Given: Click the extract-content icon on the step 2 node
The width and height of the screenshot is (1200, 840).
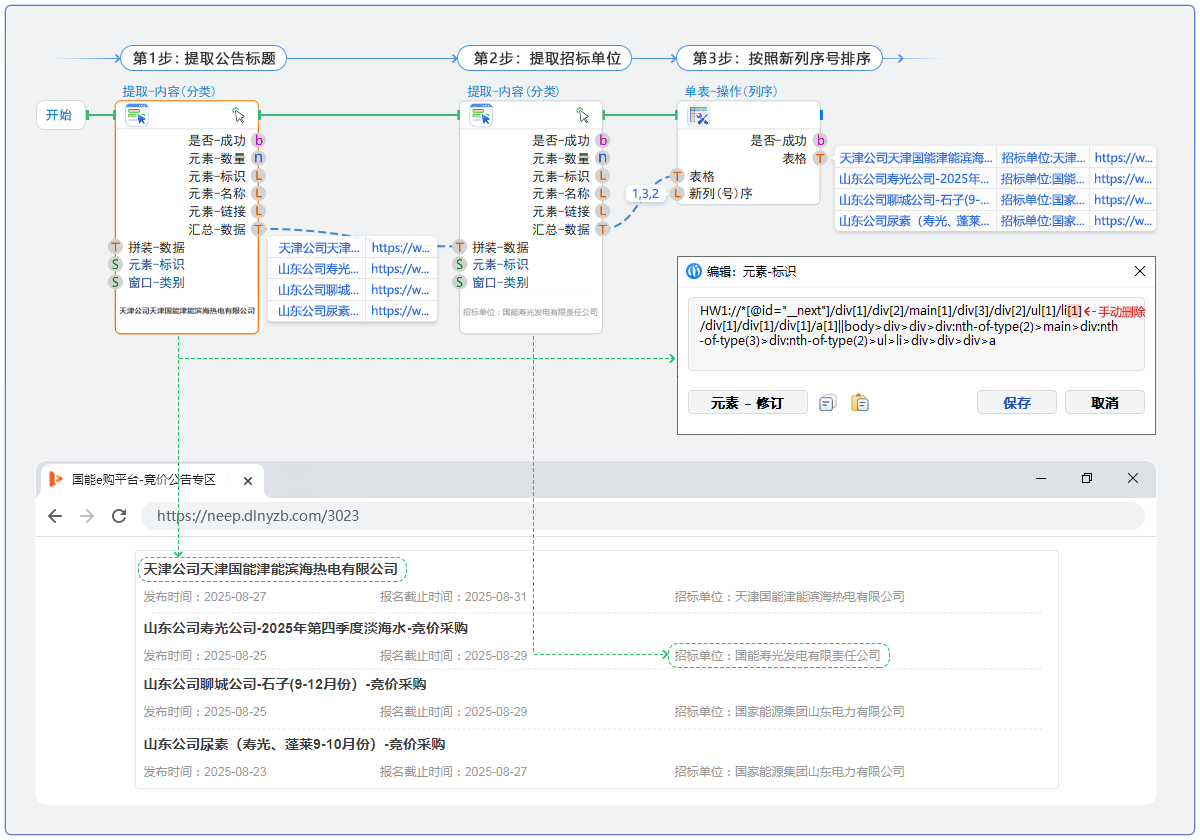Looking at the screenshot, I should click(x=482, y=115).
